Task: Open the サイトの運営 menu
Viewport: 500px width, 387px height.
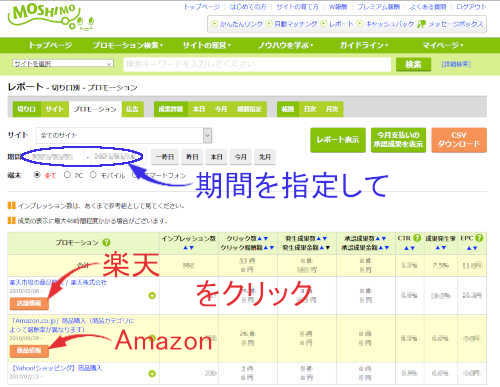Action: coord(207,45)
